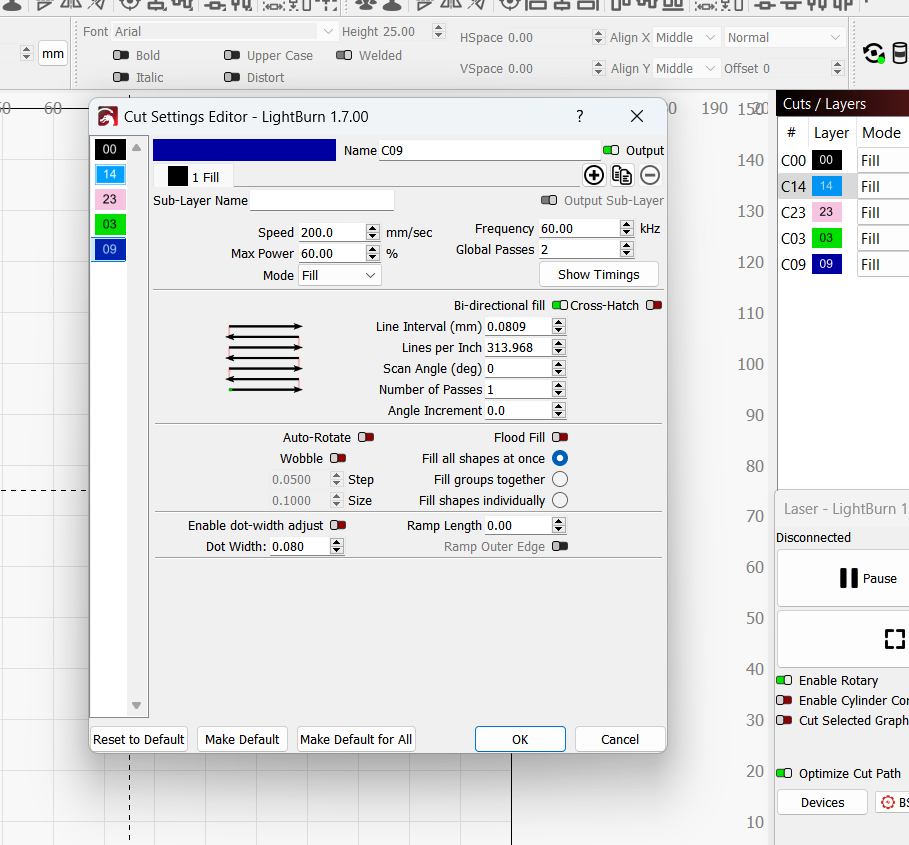Disable the Enable Rotary switch
The height and width of the screenshot is (845, 909).
[784, 680]
